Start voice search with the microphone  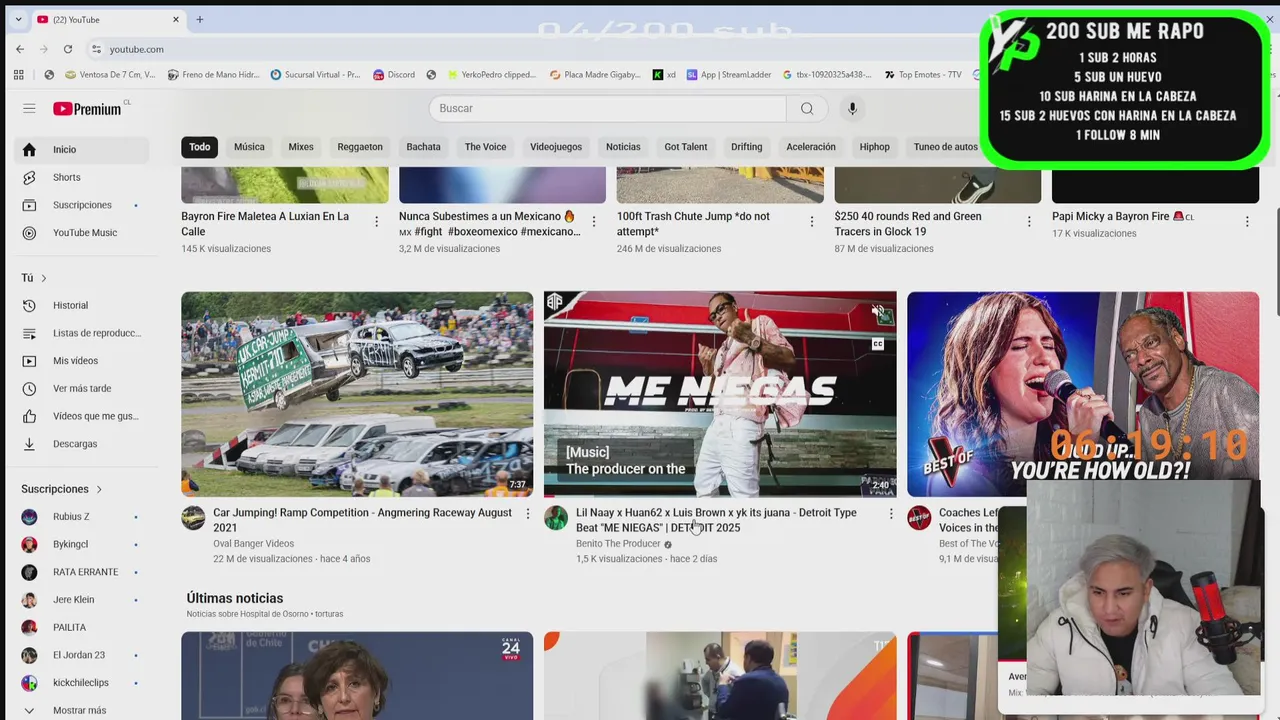point(852,108)
